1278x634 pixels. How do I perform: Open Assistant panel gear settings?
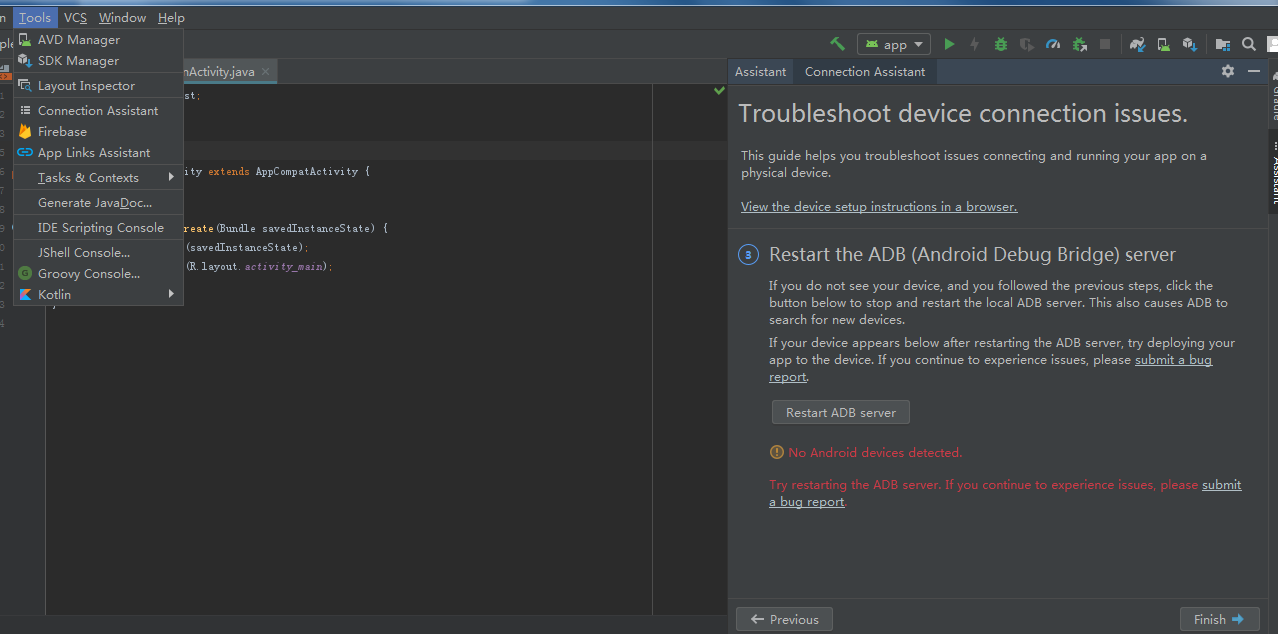coord(1228,71)
